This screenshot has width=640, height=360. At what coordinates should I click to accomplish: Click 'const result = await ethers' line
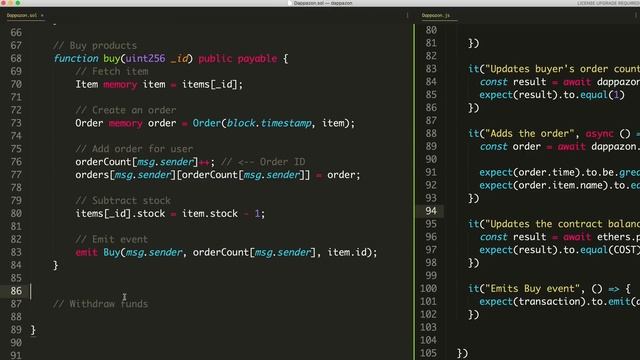point(559,237)
